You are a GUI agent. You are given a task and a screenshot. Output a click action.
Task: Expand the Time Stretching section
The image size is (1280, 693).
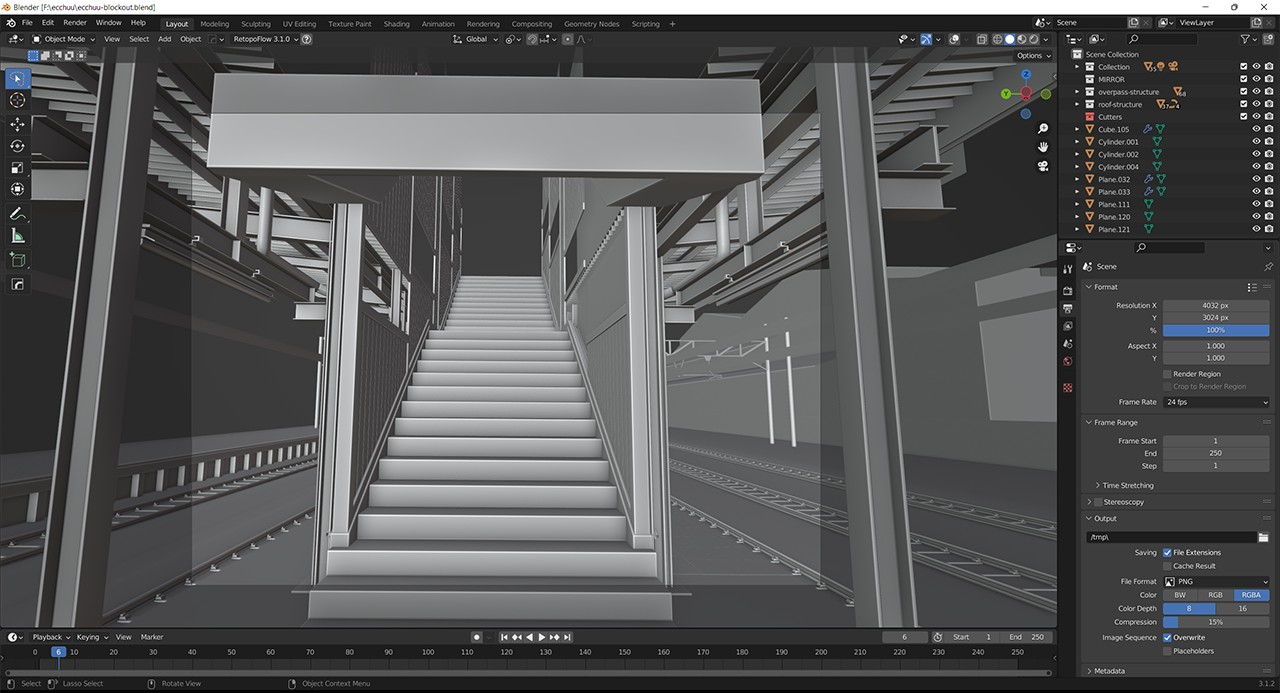tap(1127, 485)
